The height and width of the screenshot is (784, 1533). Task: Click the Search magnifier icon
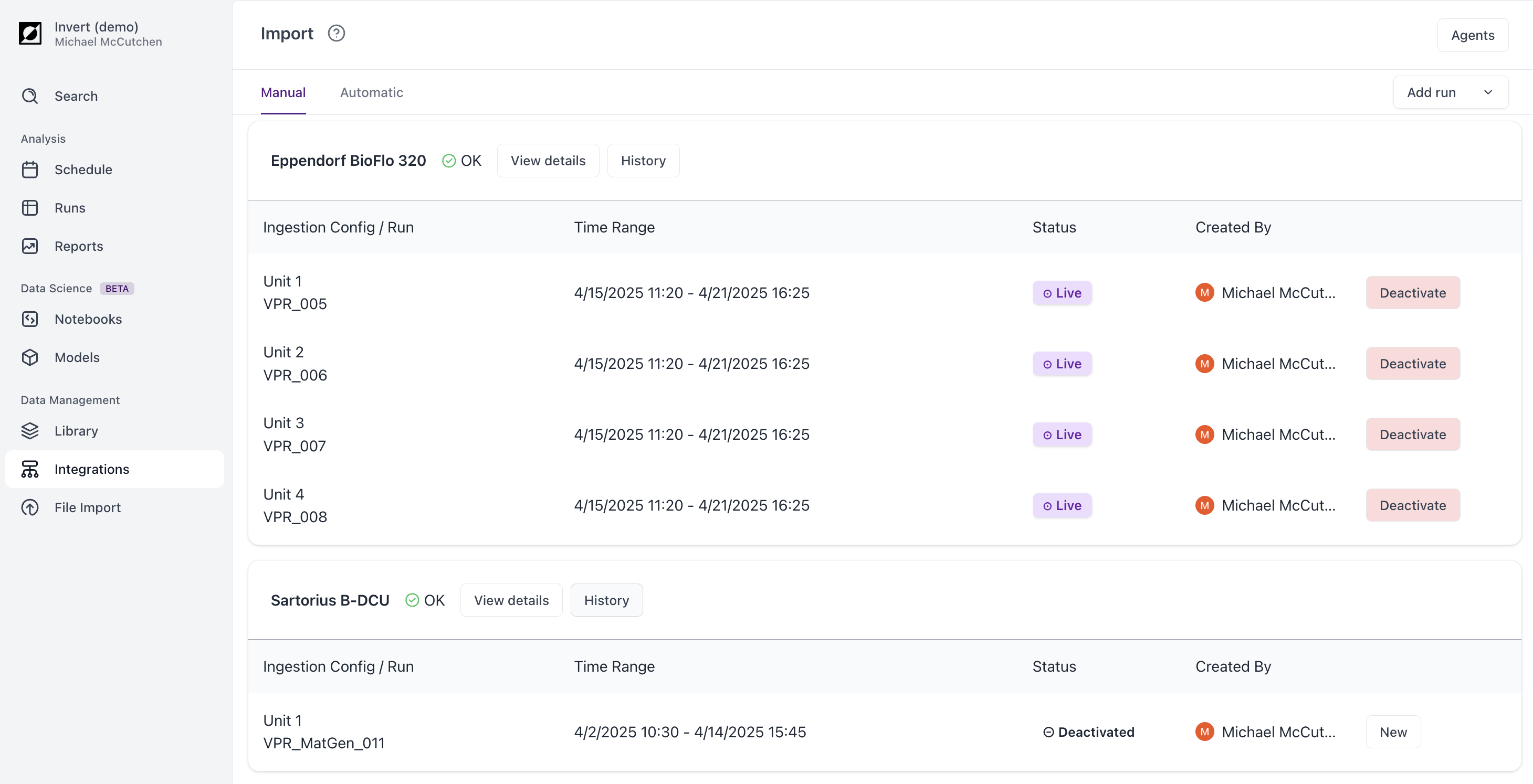coord(30,96)
